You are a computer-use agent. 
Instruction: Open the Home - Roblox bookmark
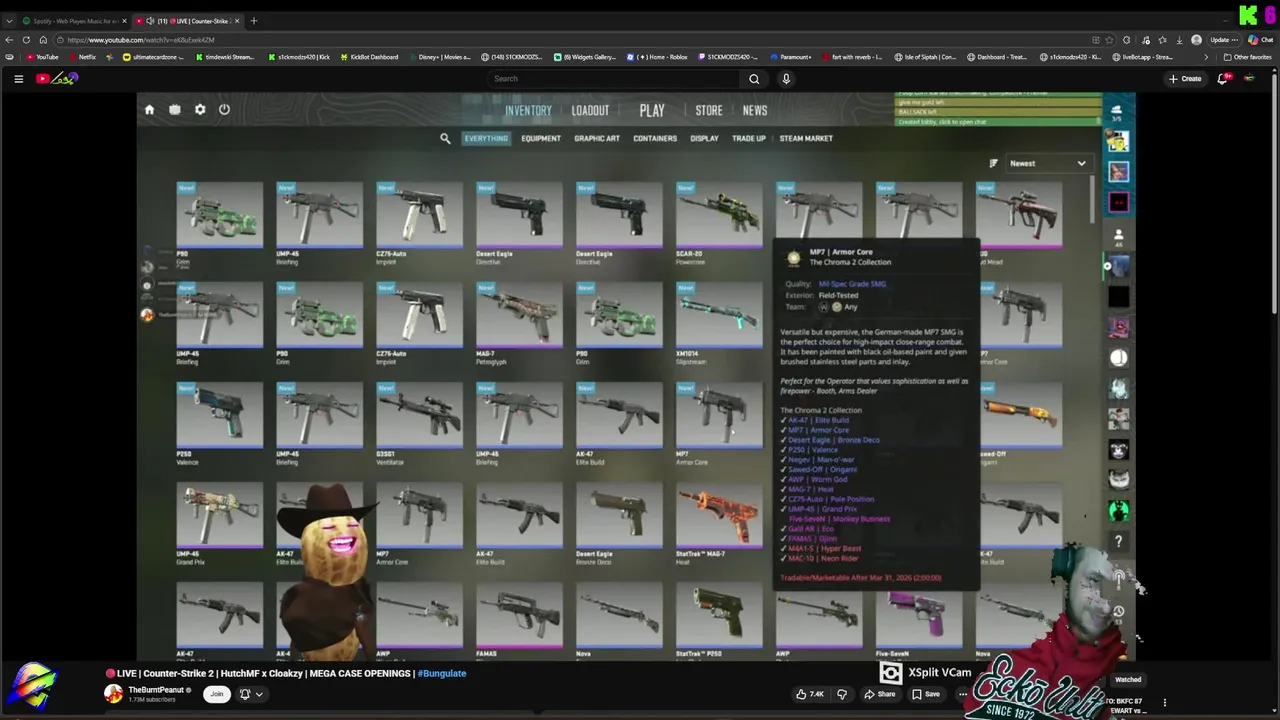tap(657, 57)
